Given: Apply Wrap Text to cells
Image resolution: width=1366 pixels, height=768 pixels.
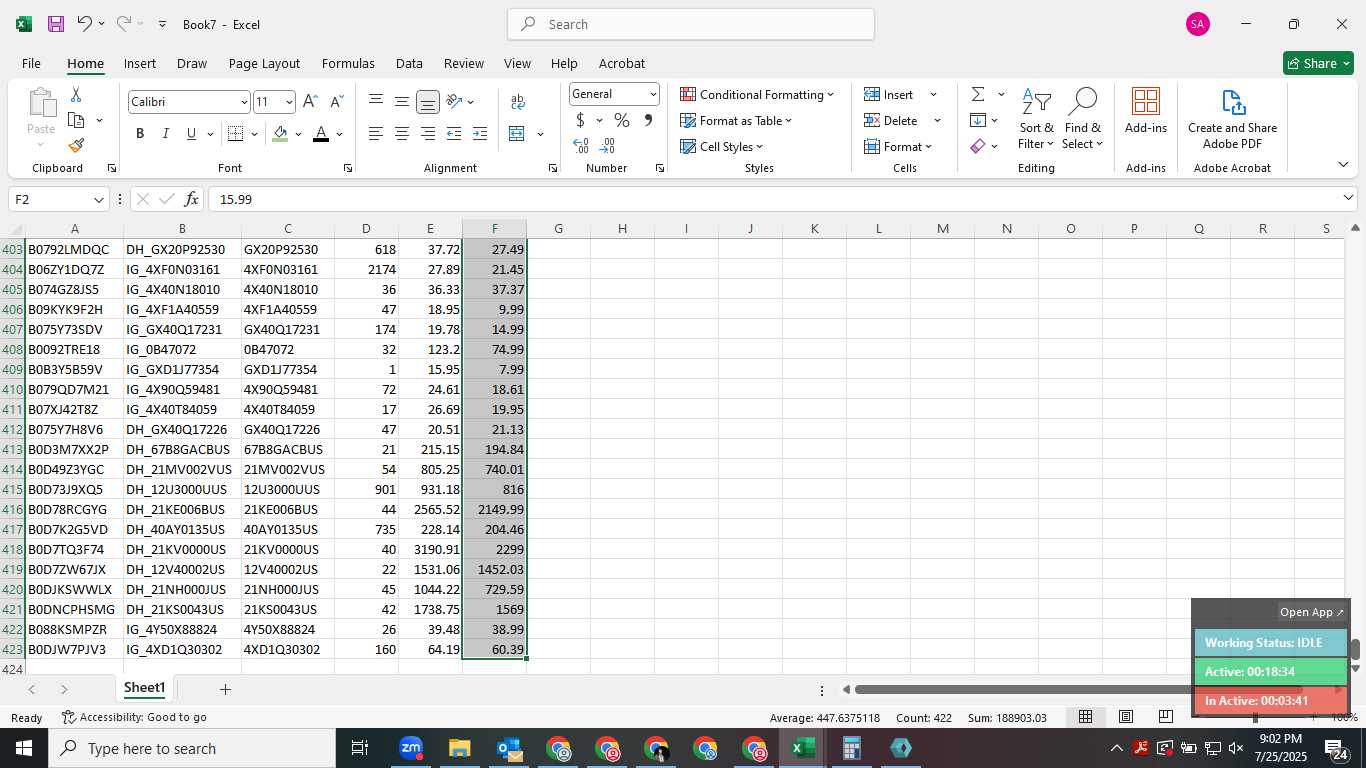Looking at the screenshot, I should (518, 102).
